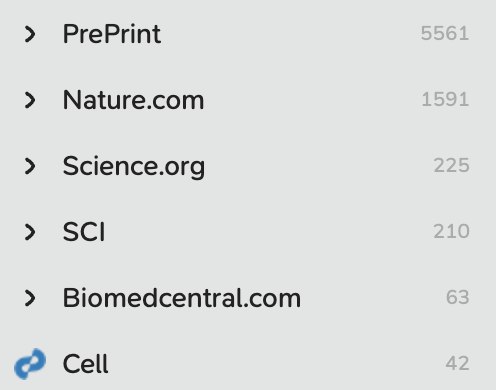Image resolution: width=496 pixels, height=390 pixels.
Task: Click PrePrint unread count 5561
Action: coord(445,33)
